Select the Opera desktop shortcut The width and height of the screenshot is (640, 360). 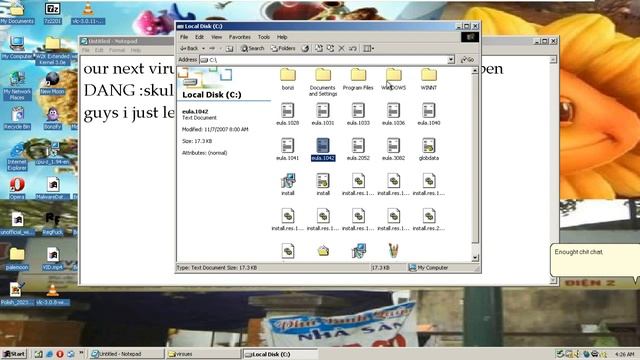(x=17, y=189)
